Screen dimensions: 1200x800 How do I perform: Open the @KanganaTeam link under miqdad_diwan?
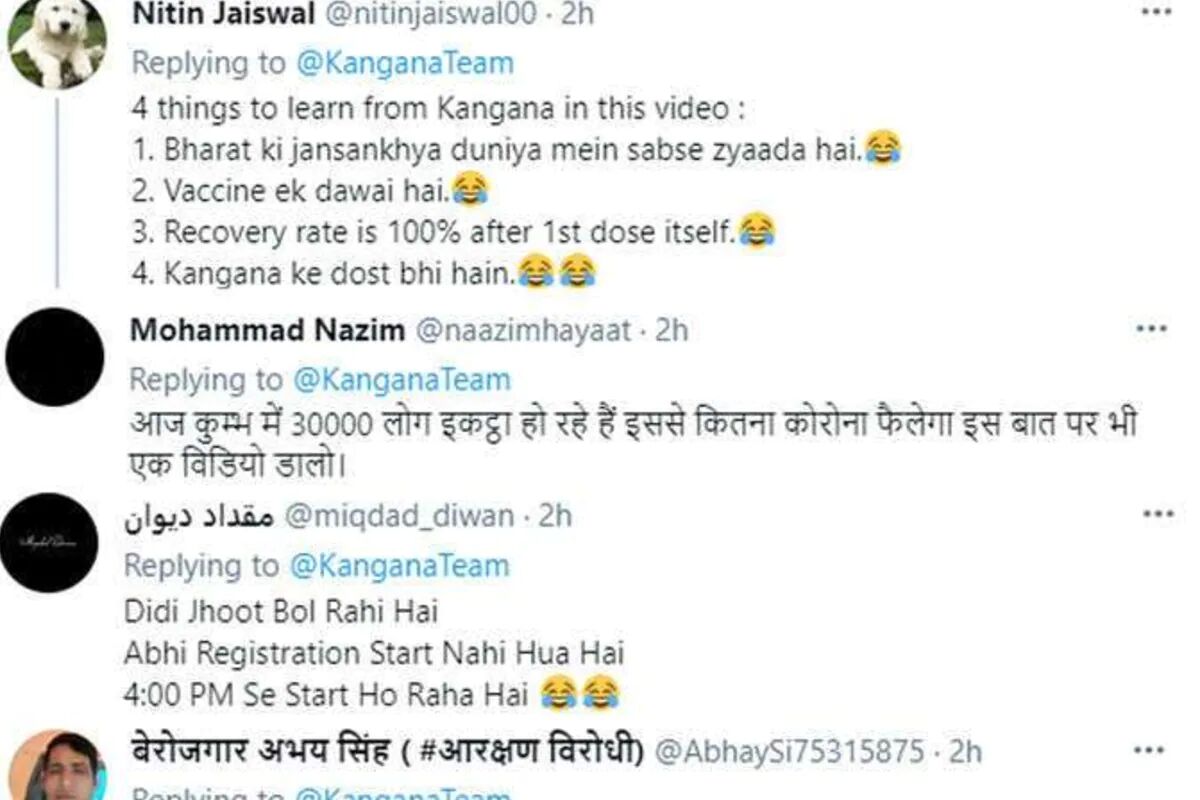[400, 565]
